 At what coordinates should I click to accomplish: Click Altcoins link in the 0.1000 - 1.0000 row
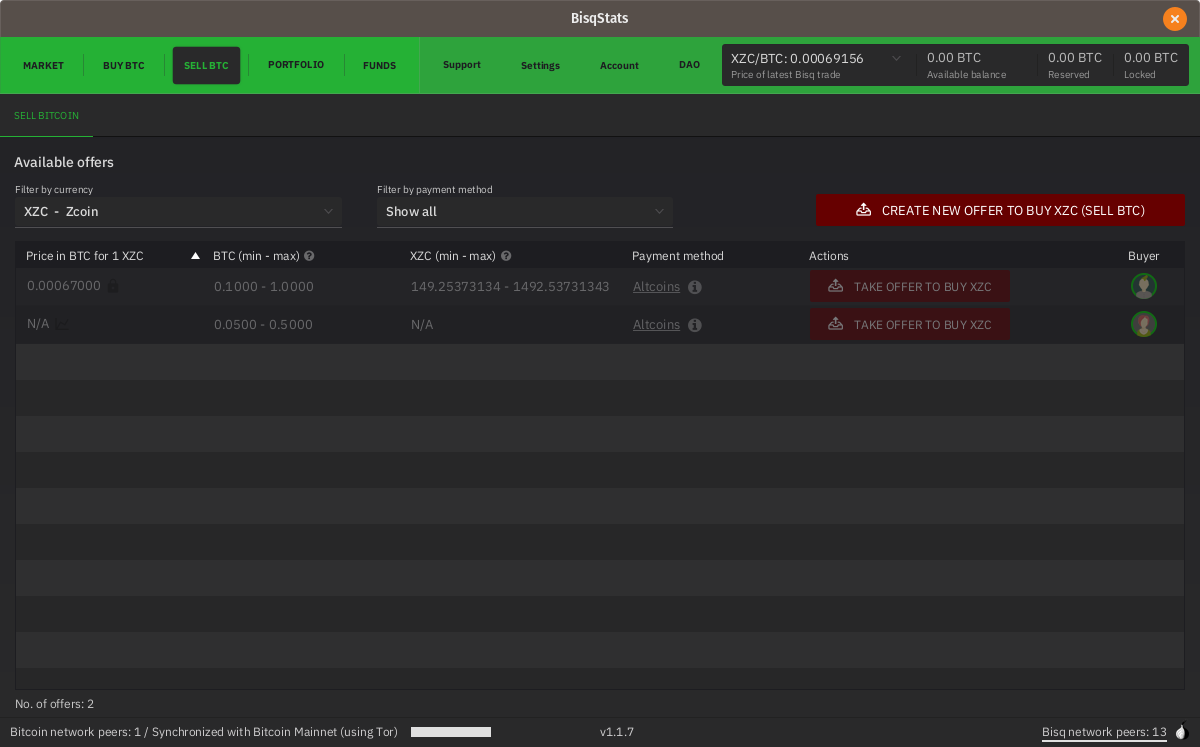656,287
